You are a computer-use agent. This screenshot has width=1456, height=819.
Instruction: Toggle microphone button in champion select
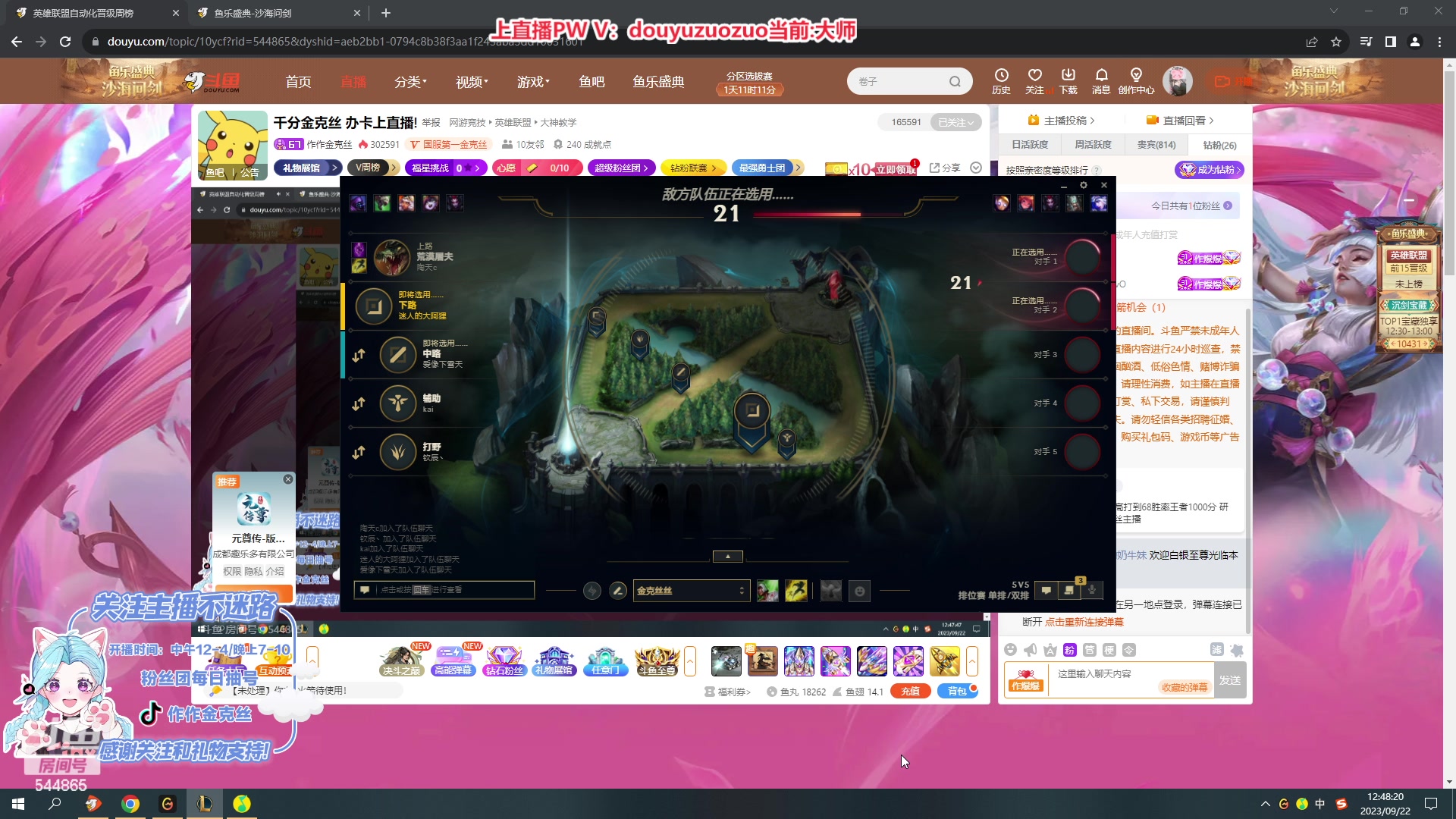click(1091, 590)
